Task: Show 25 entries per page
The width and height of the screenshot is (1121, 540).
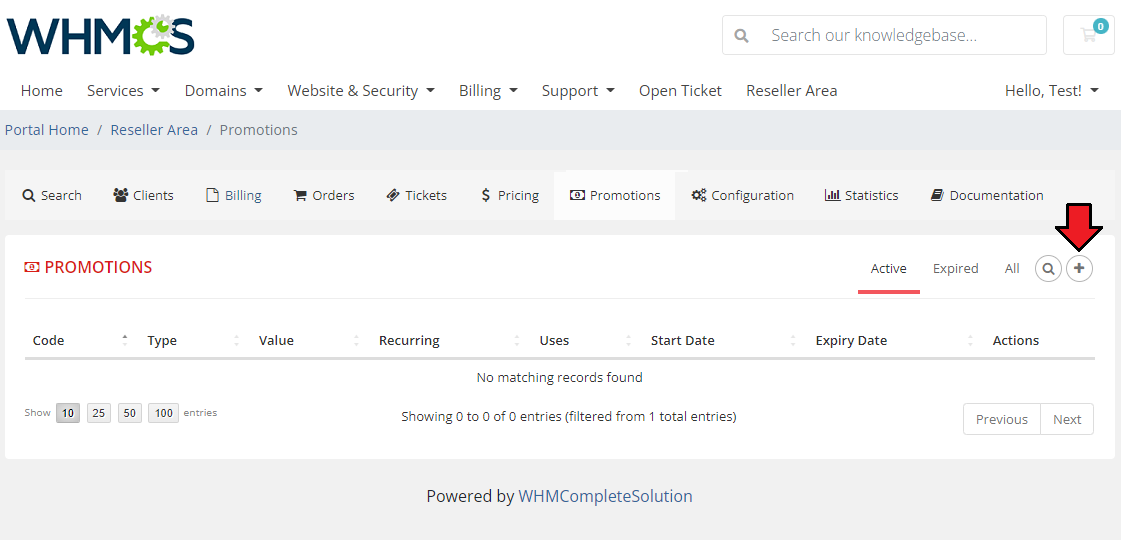Action: click(99, 413)
